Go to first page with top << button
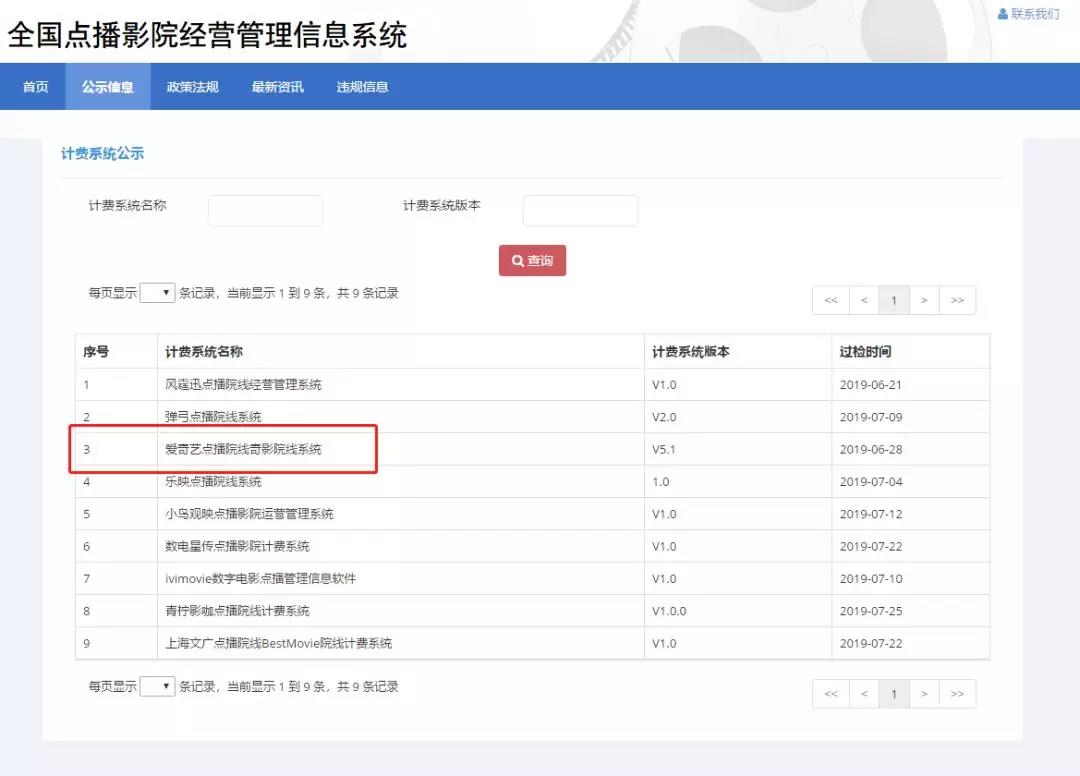Screen dimensions: 1080x776 (x=830, y=300)
